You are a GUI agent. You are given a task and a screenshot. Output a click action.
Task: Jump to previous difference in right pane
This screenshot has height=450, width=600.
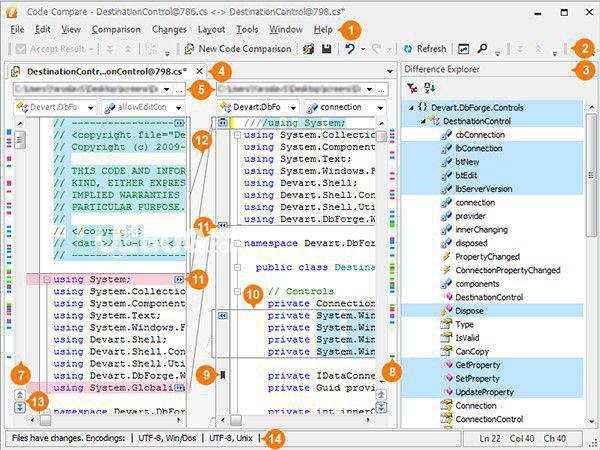click(x=381, y=394)
